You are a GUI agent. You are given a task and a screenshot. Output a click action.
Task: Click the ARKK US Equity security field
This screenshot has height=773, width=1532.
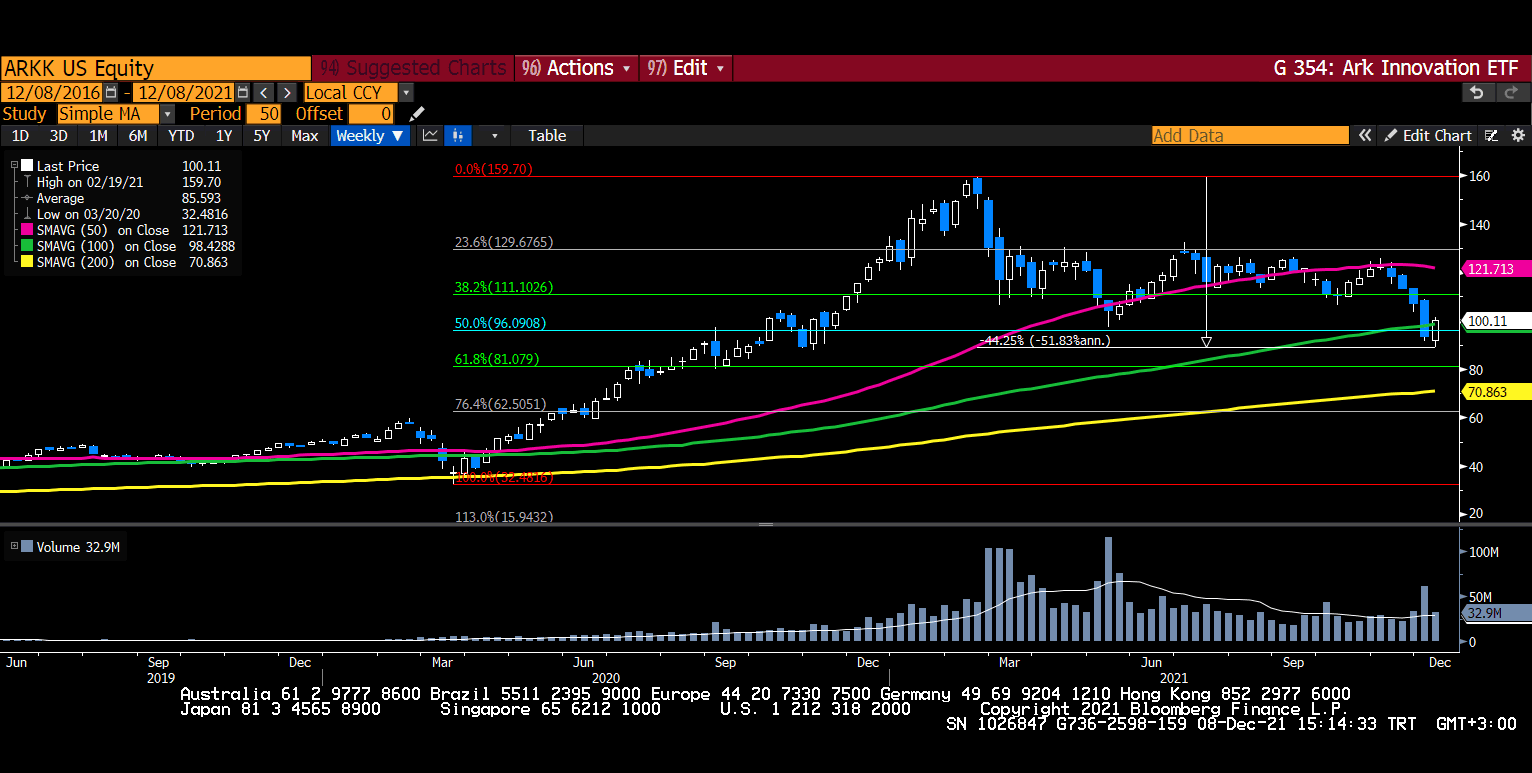156,68
